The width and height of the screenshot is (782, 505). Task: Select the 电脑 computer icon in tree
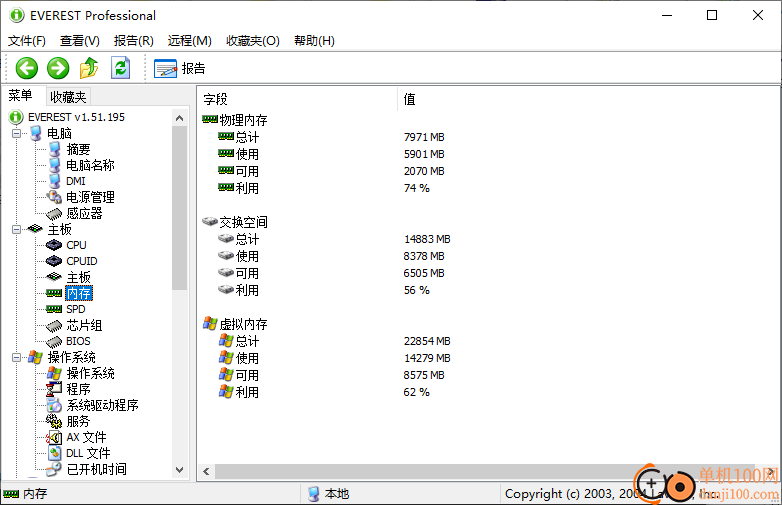tap(36, 133)
